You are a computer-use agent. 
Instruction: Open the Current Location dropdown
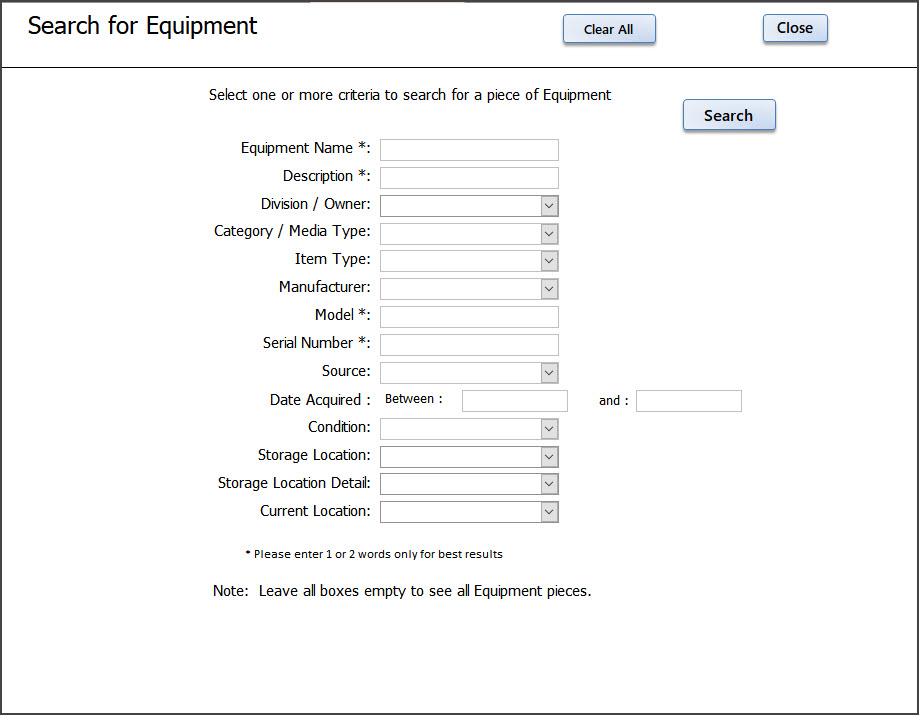tap(468, 512)
